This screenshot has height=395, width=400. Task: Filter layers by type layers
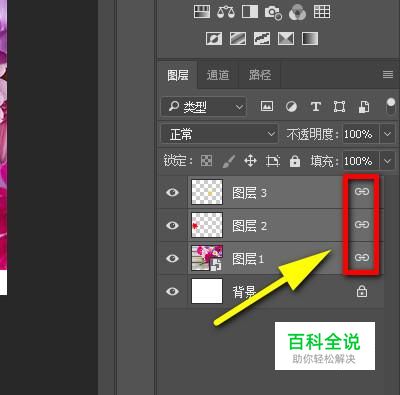tap(316, 107)
